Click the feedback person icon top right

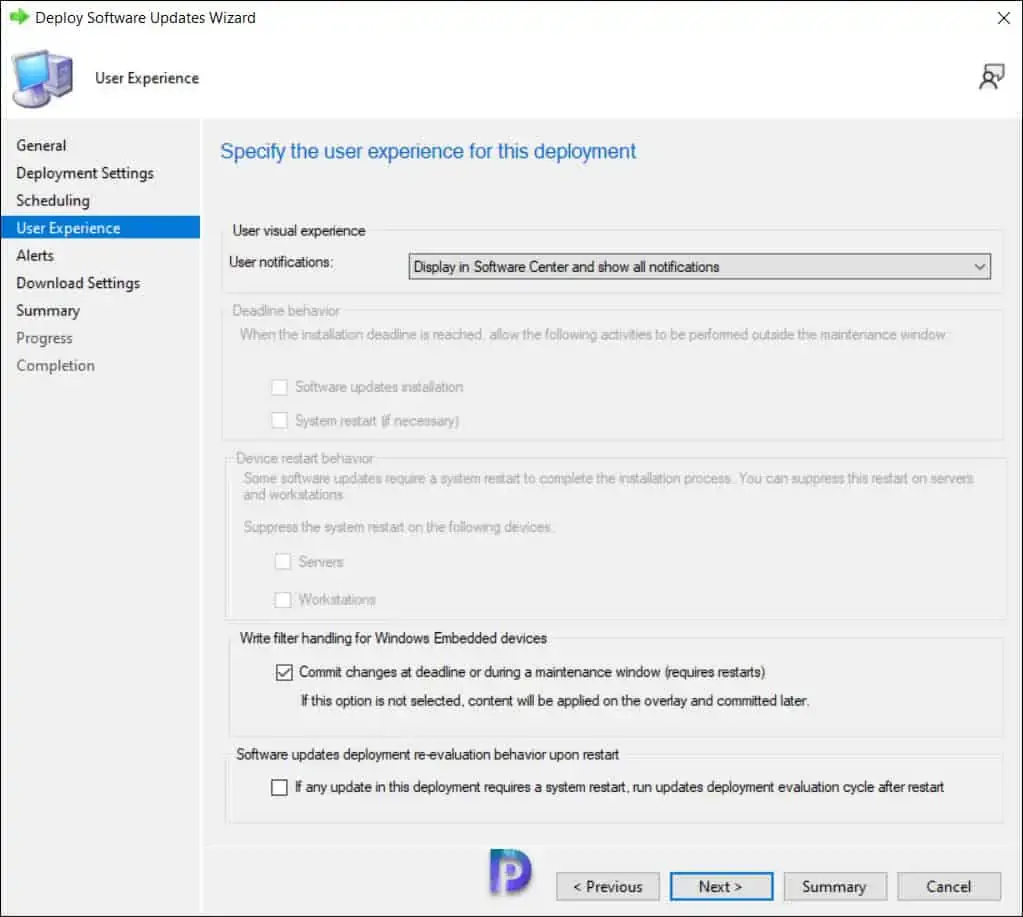(x=992, y=77)
